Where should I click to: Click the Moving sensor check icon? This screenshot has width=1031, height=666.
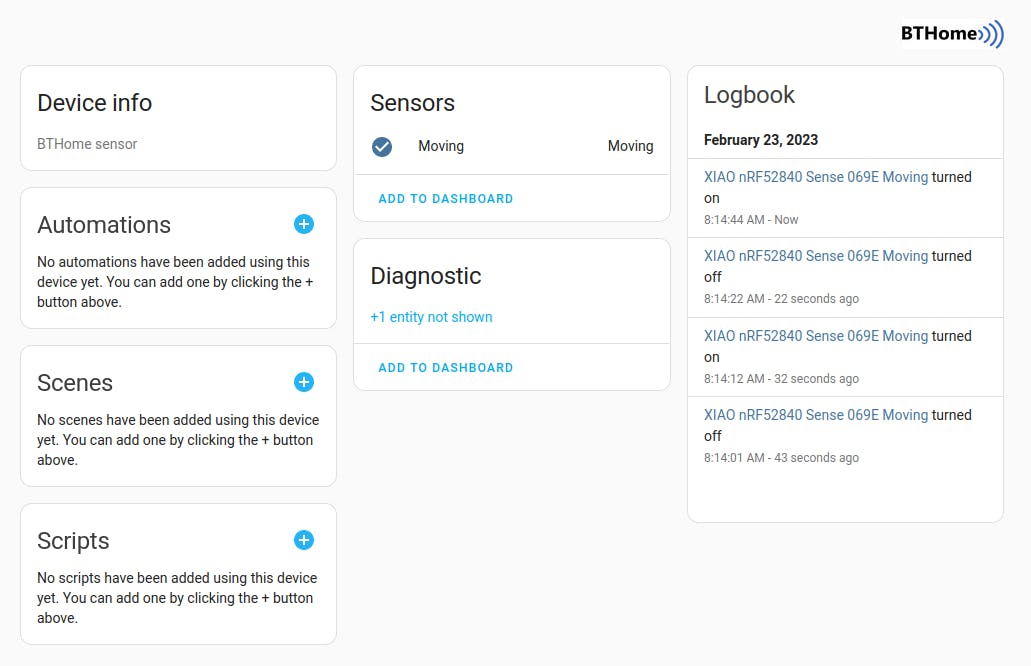[x=382, y=146]
